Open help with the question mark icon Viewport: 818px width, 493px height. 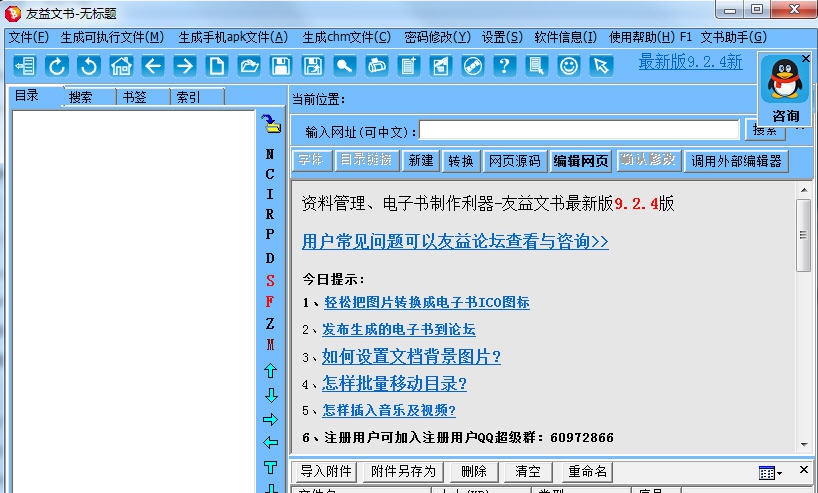pyautogui.click(x=504, y=66)
